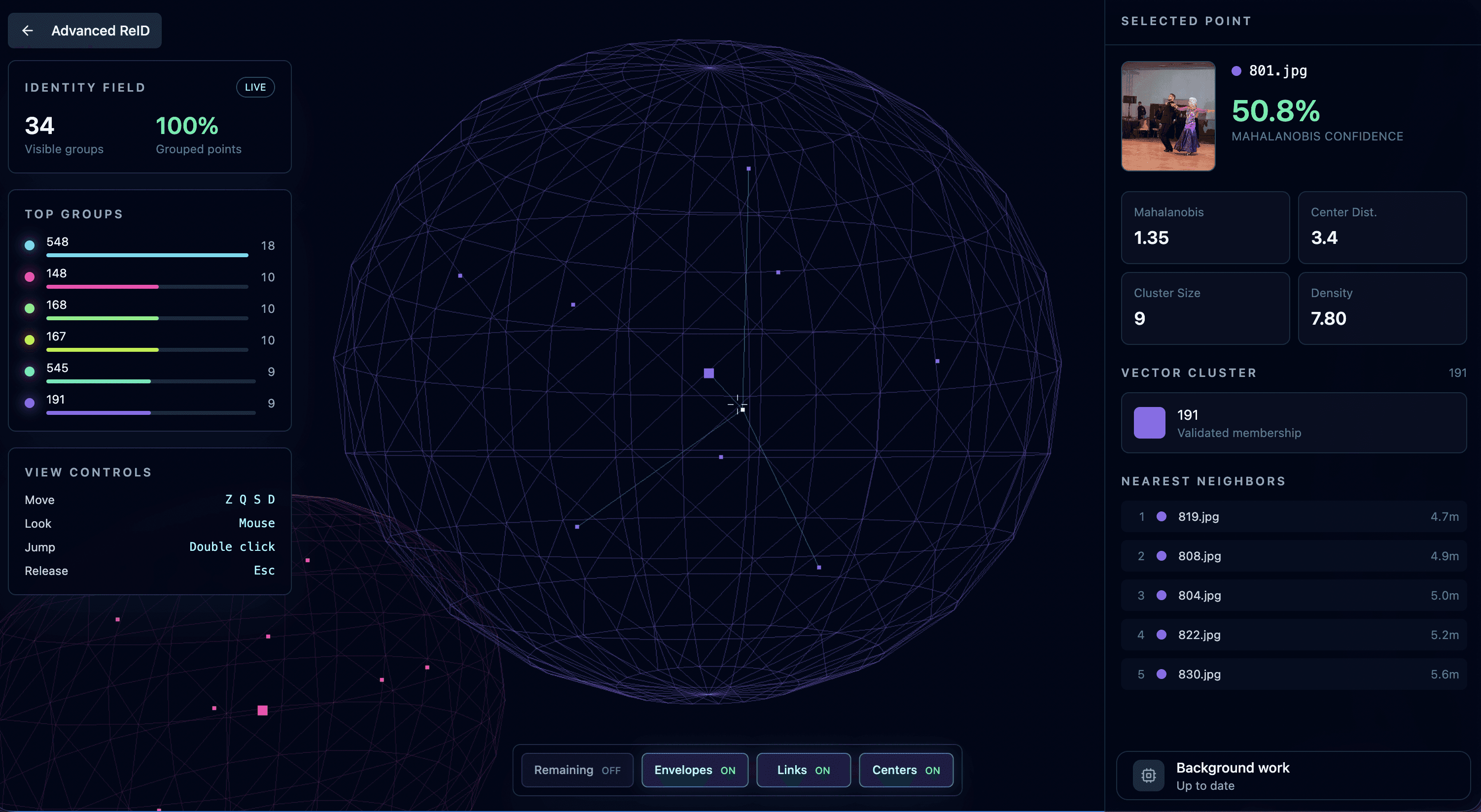
Task: Click the cyan dot for group 548
Action: pos(30,245)
